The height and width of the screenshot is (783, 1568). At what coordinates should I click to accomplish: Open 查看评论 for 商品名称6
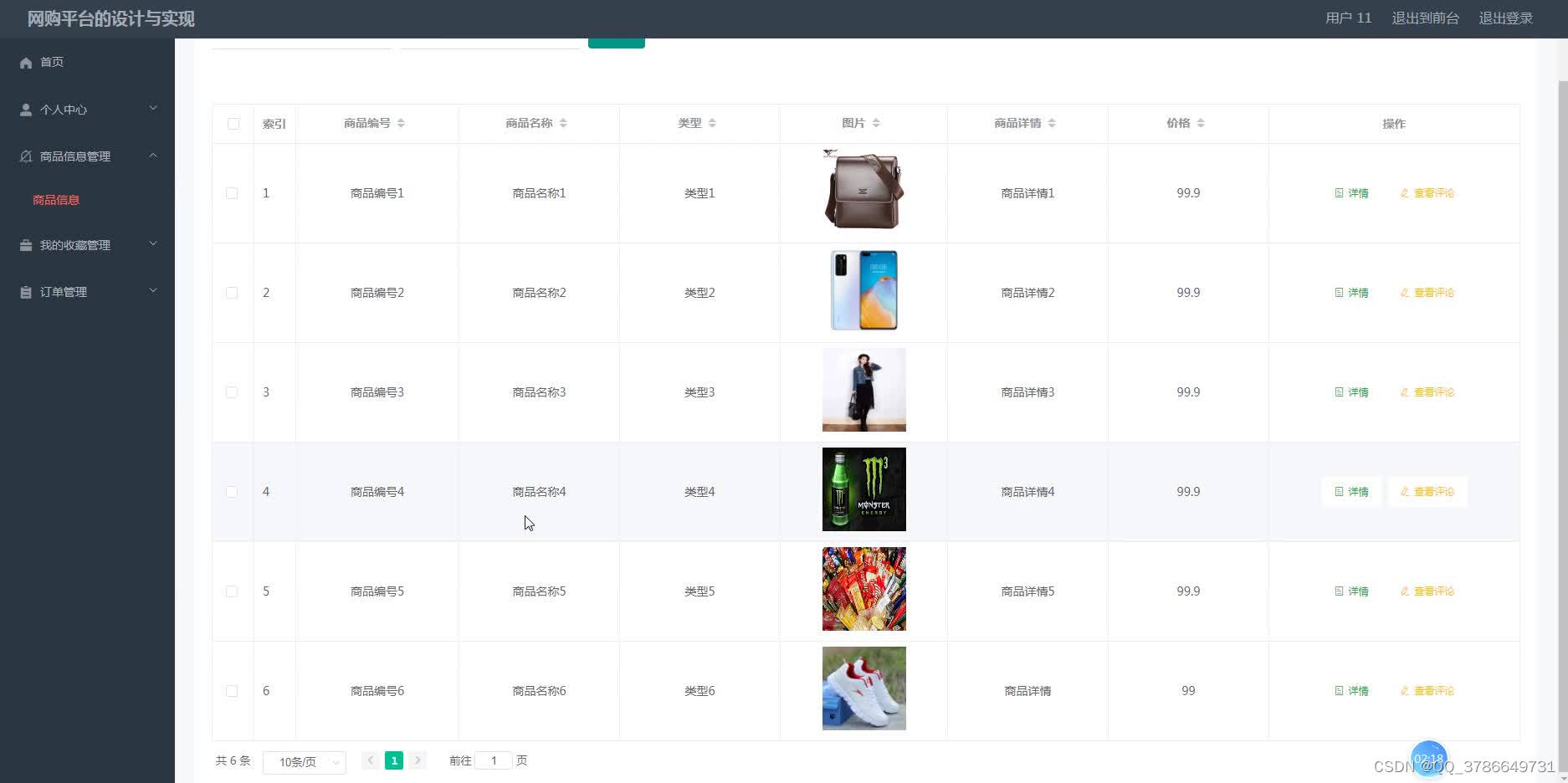tap(1427, 691)
